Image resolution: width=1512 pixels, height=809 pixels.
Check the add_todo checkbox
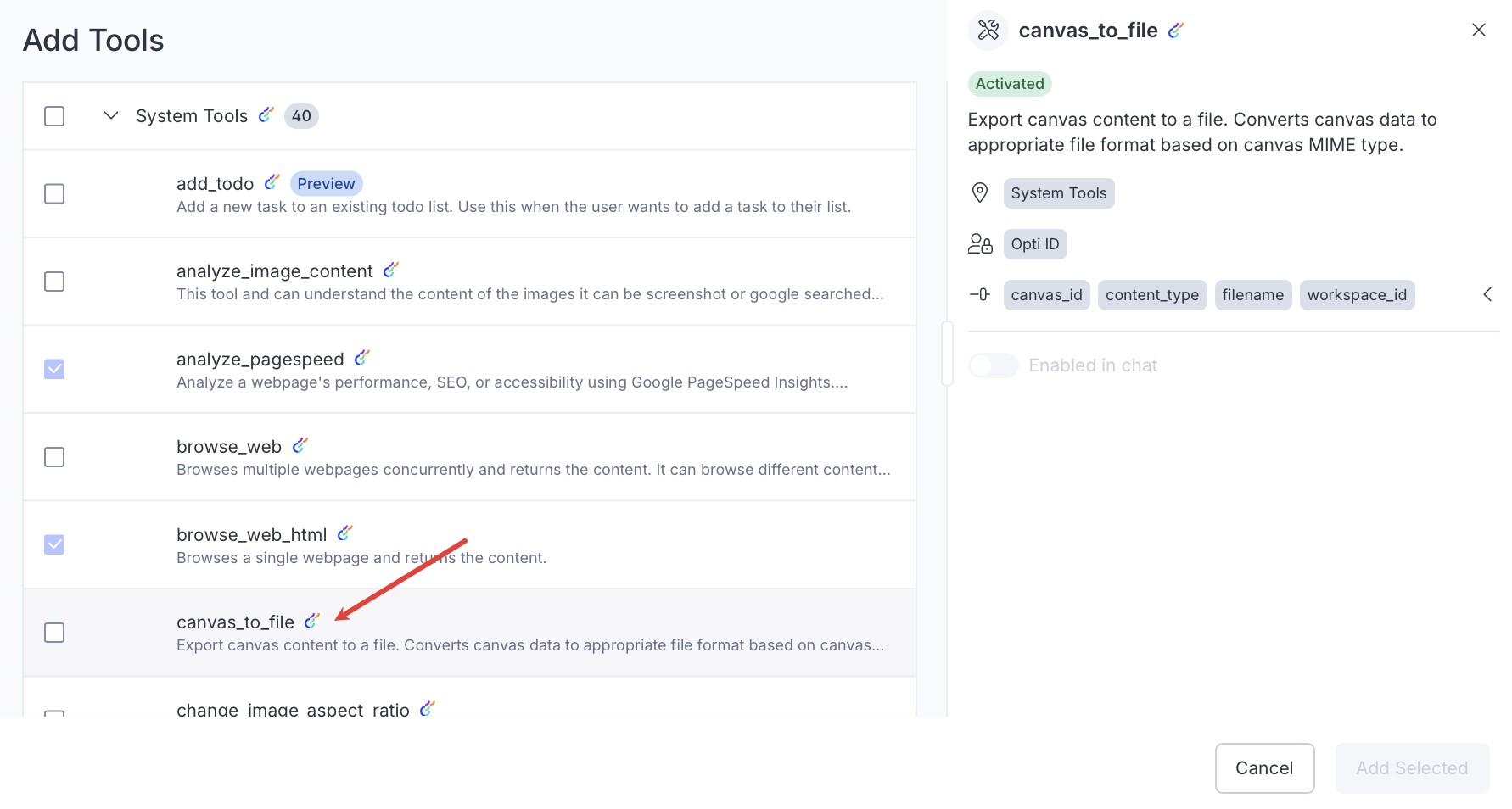tap(54, 194)
